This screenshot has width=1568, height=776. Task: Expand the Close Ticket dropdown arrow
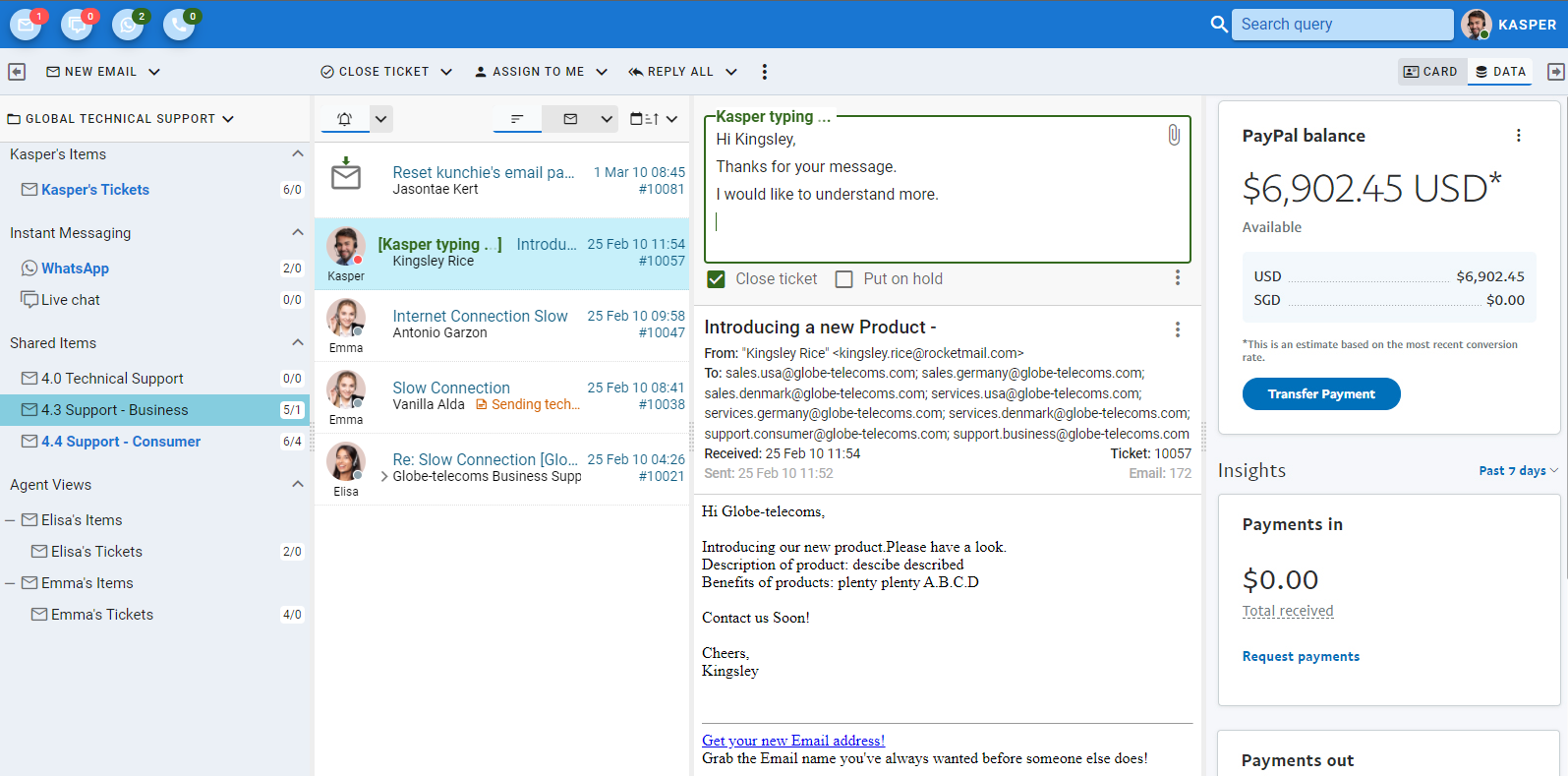pos(446,72)
